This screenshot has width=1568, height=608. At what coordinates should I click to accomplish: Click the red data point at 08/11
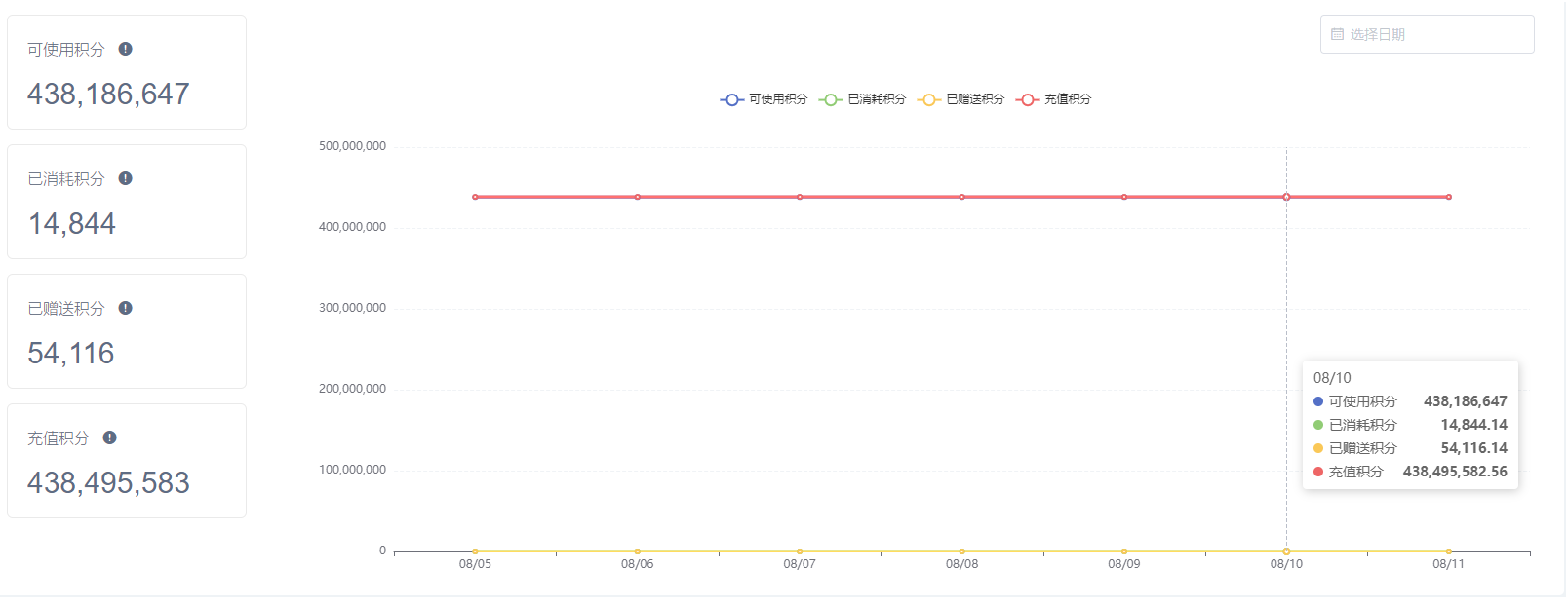1449,197
